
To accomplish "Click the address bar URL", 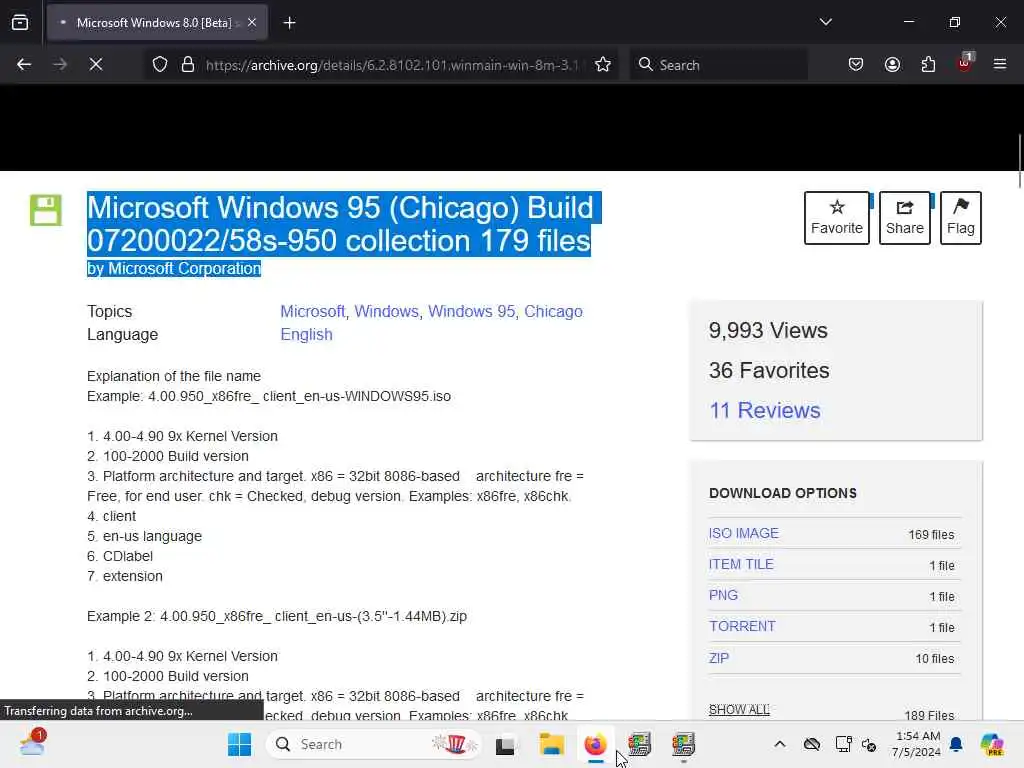I will (391, 65).
